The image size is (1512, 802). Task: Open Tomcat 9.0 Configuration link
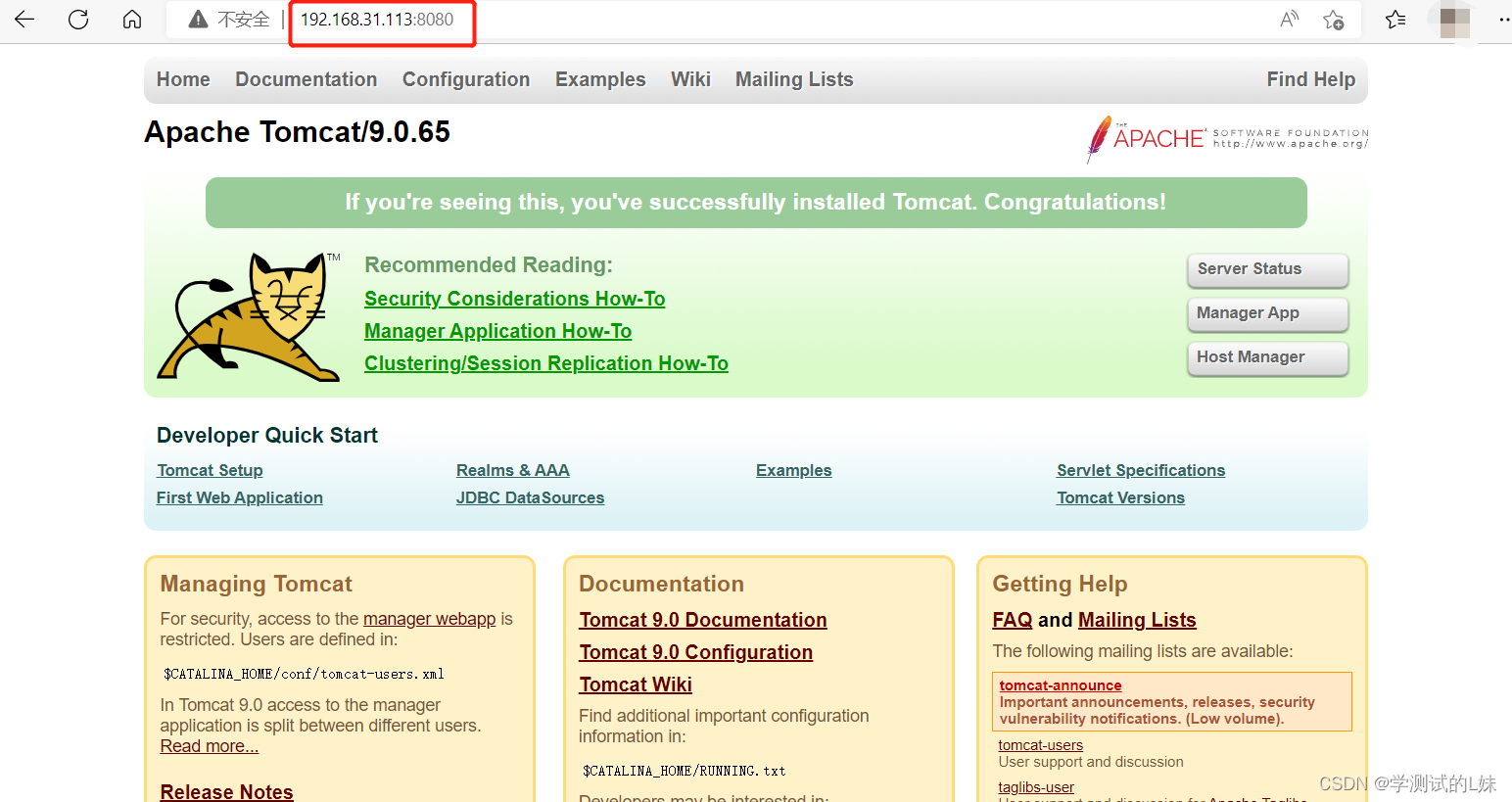point(695,652)
